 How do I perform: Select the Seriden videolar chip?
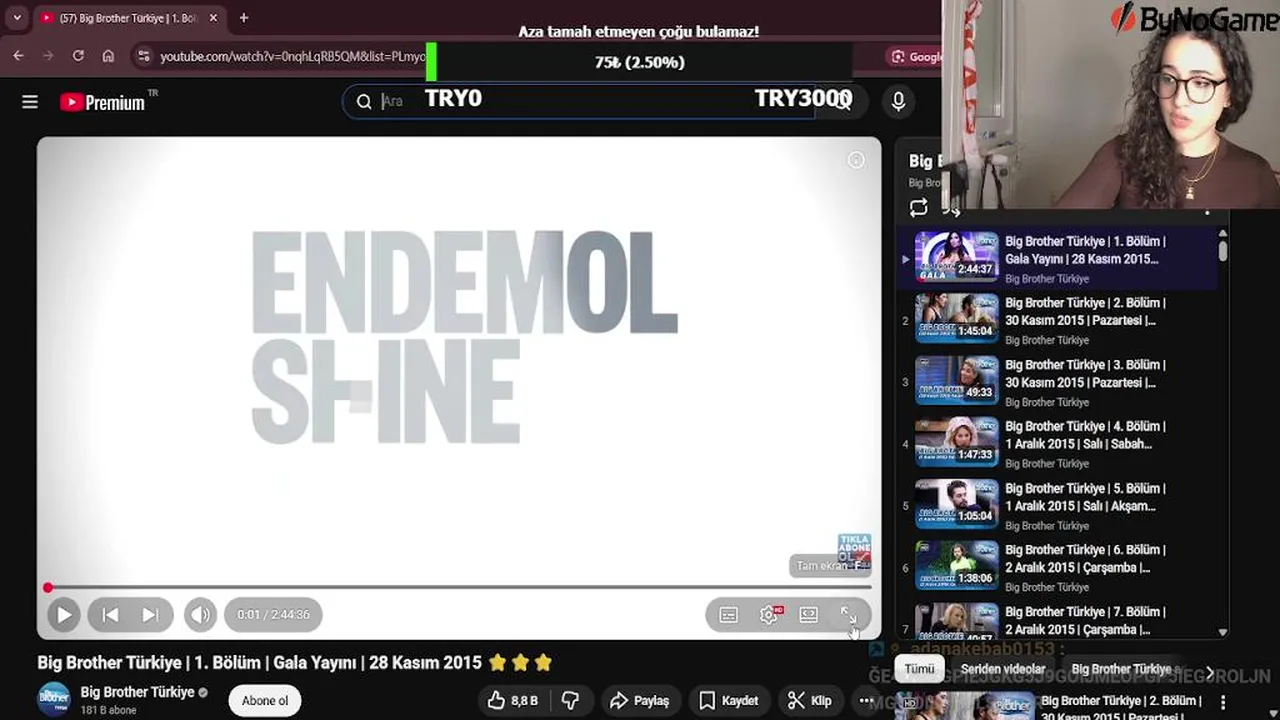coord(1003,670)
